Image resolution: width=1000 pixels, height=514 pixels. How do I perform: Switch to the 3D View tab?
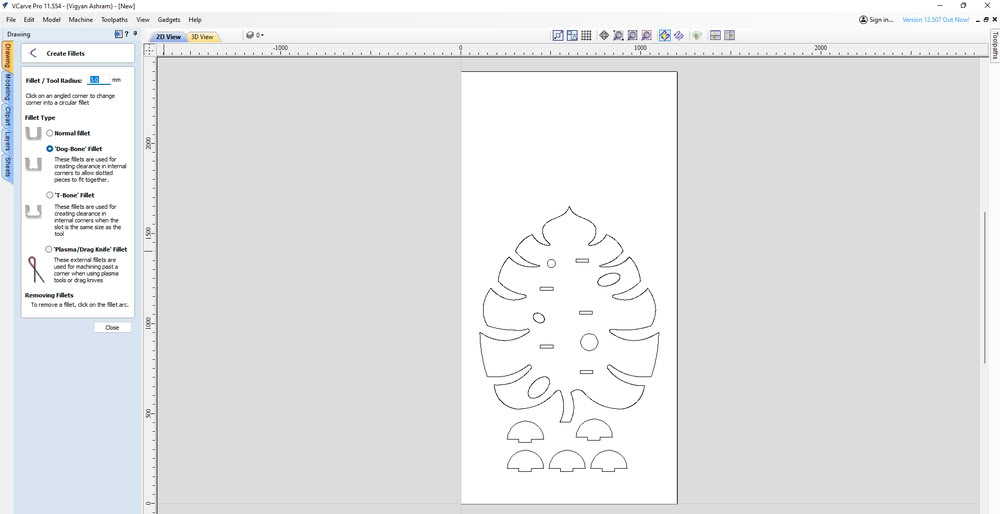(x=202, y=37)
